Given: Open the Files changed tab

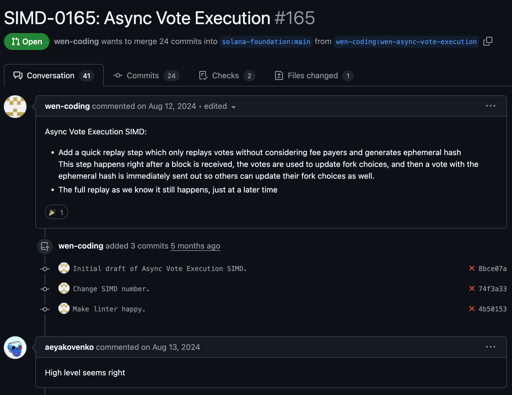Looking at the screenshot, I should point(313,76).
